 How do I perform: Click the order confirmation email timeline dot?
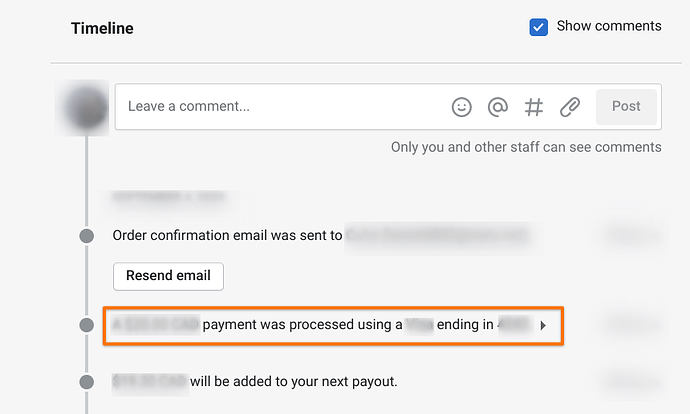(x=87, y=236)
